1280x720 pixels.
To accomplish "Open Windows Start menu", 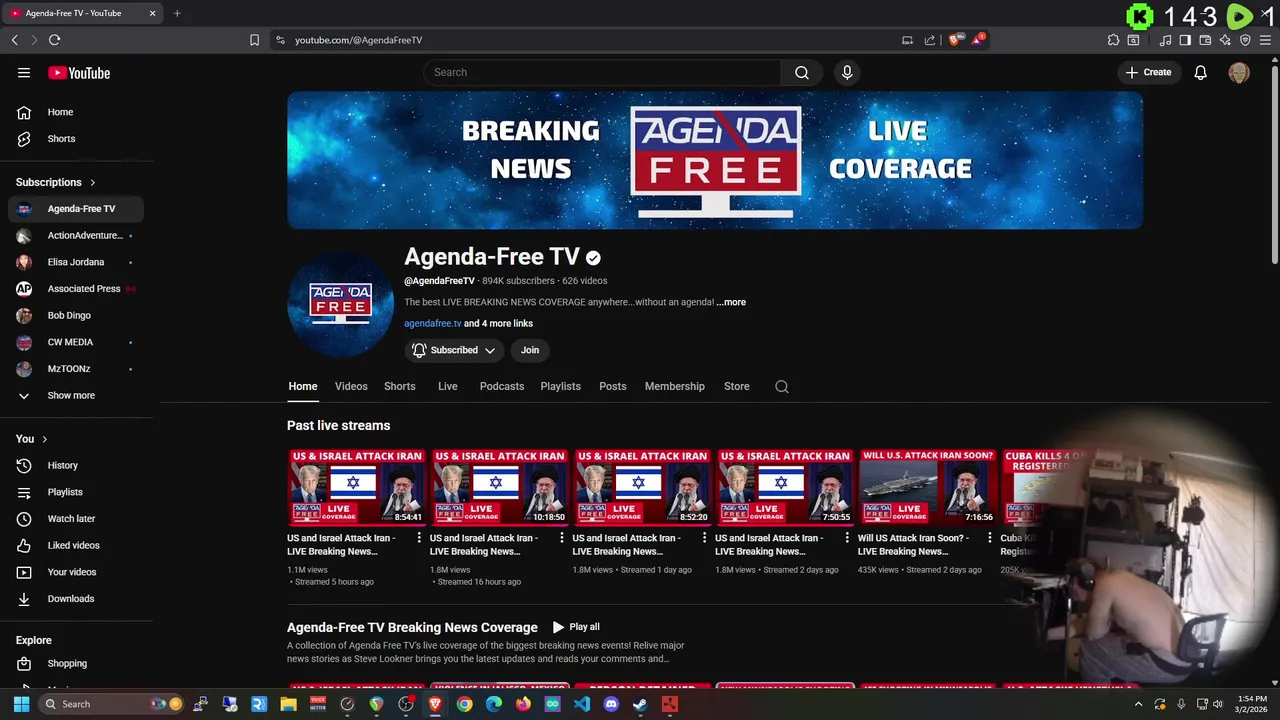I will [21, 704].
